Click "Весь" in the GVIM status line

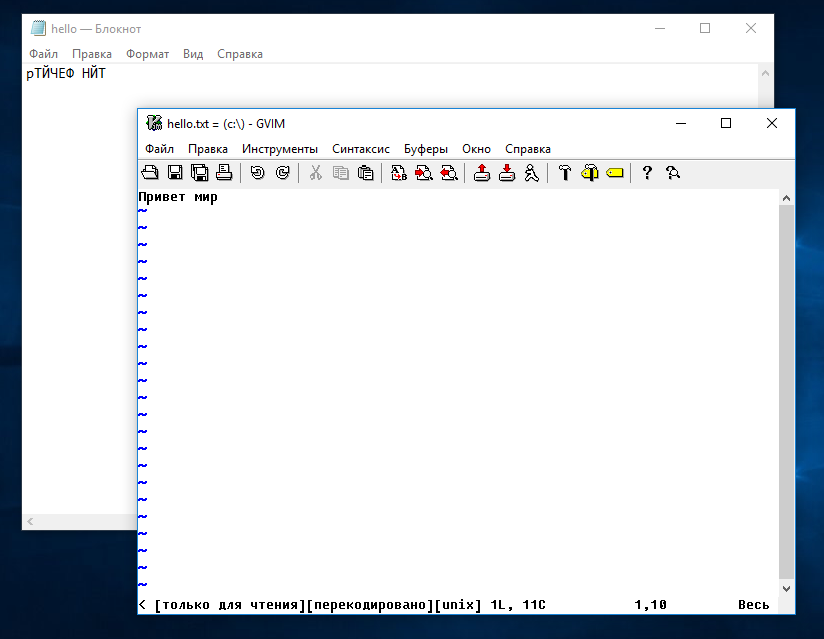tap(754, 605)
